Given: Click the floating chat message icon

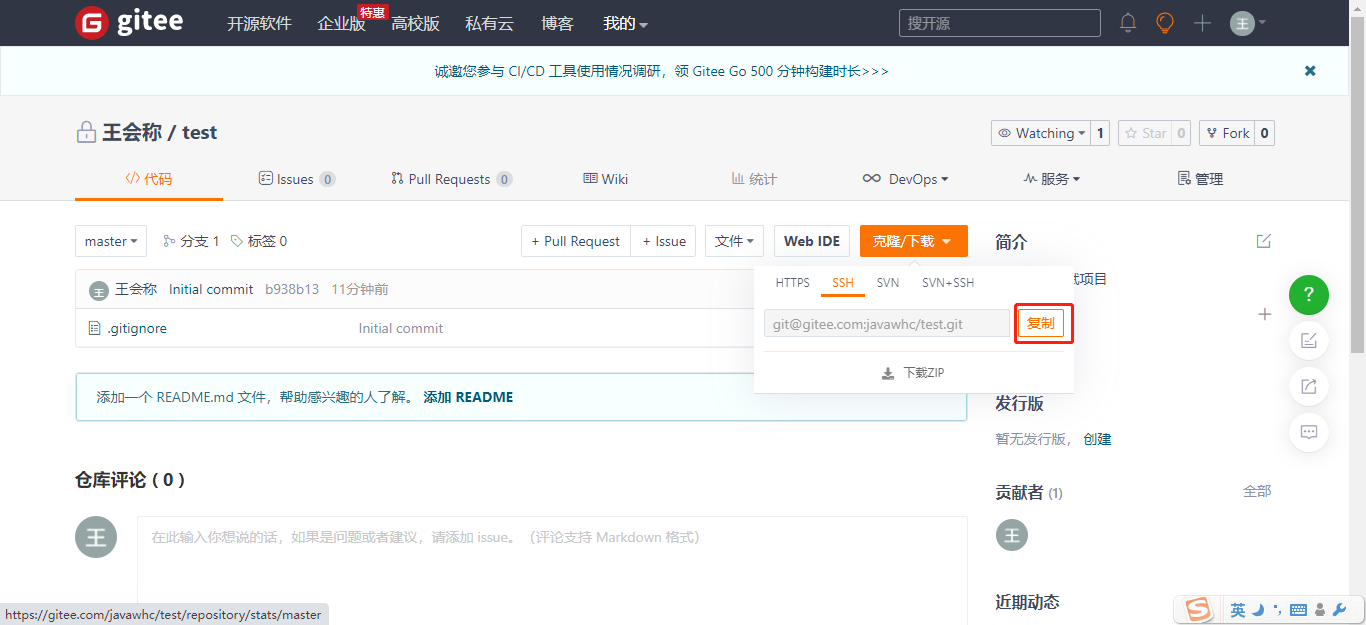Looking at the screenshot, I should (x=1309, y=433).
